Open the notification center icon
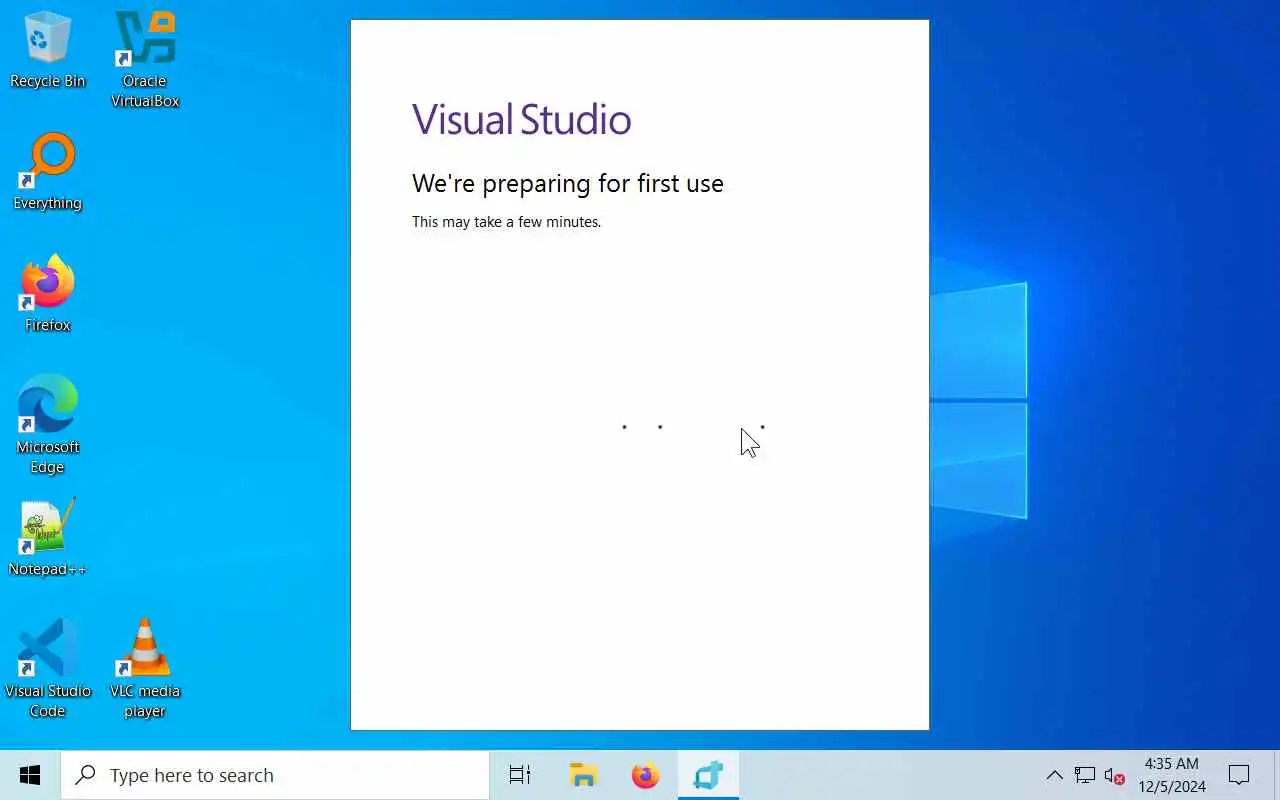Screen dimensions: 1280x800 (1239, 775)
